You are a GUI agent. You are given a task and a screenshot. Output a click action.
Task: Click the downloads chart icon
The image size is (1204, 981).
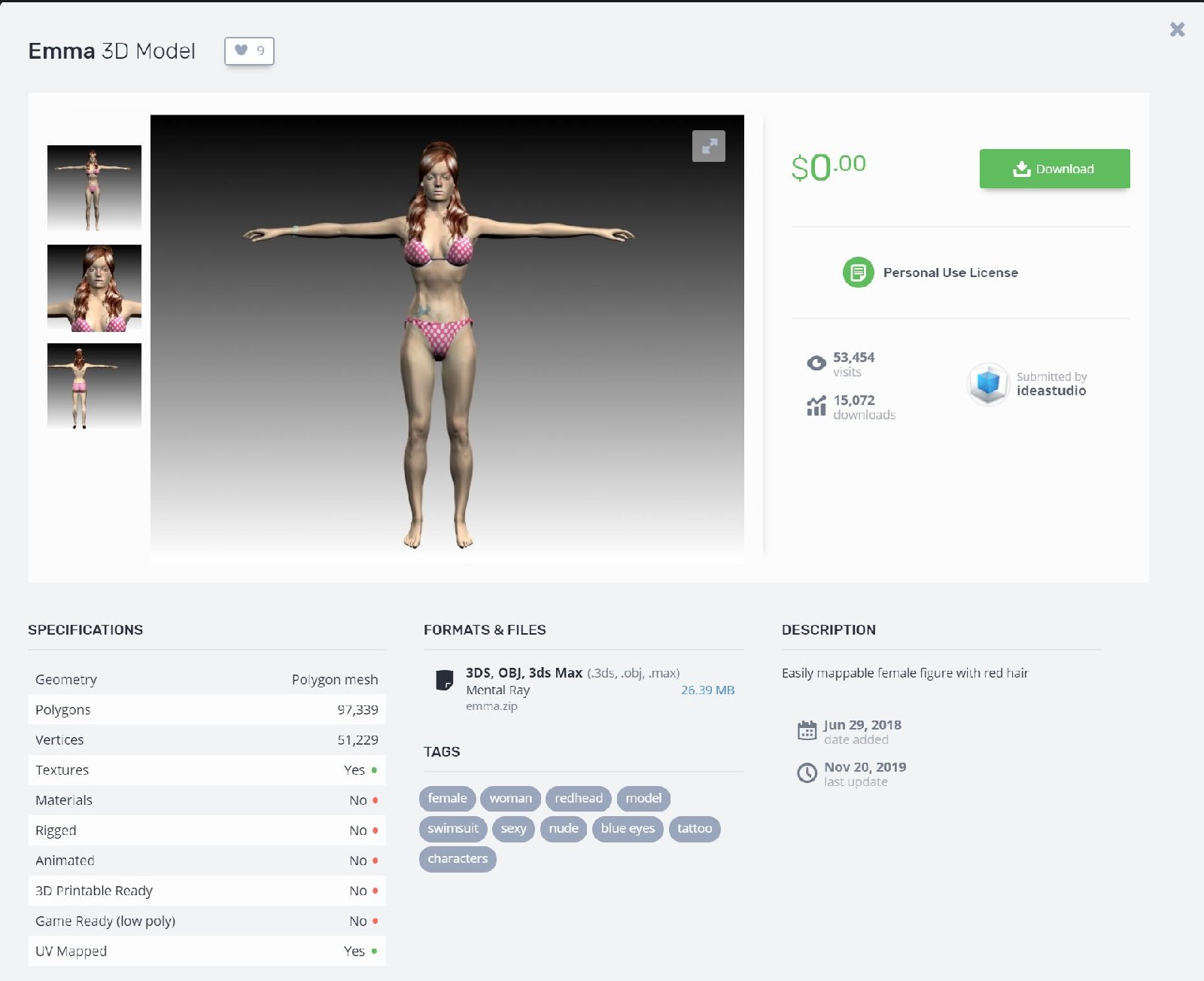click(x=816, y=406)
